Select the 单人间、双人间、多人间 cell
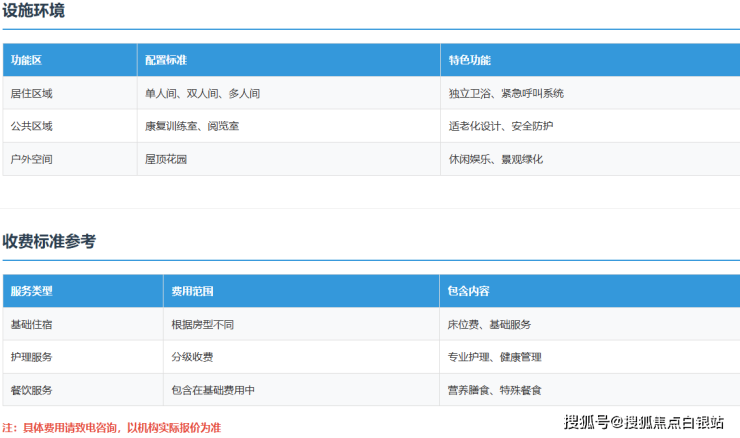This screenshot has width=740, height=438. pos(202,93)
